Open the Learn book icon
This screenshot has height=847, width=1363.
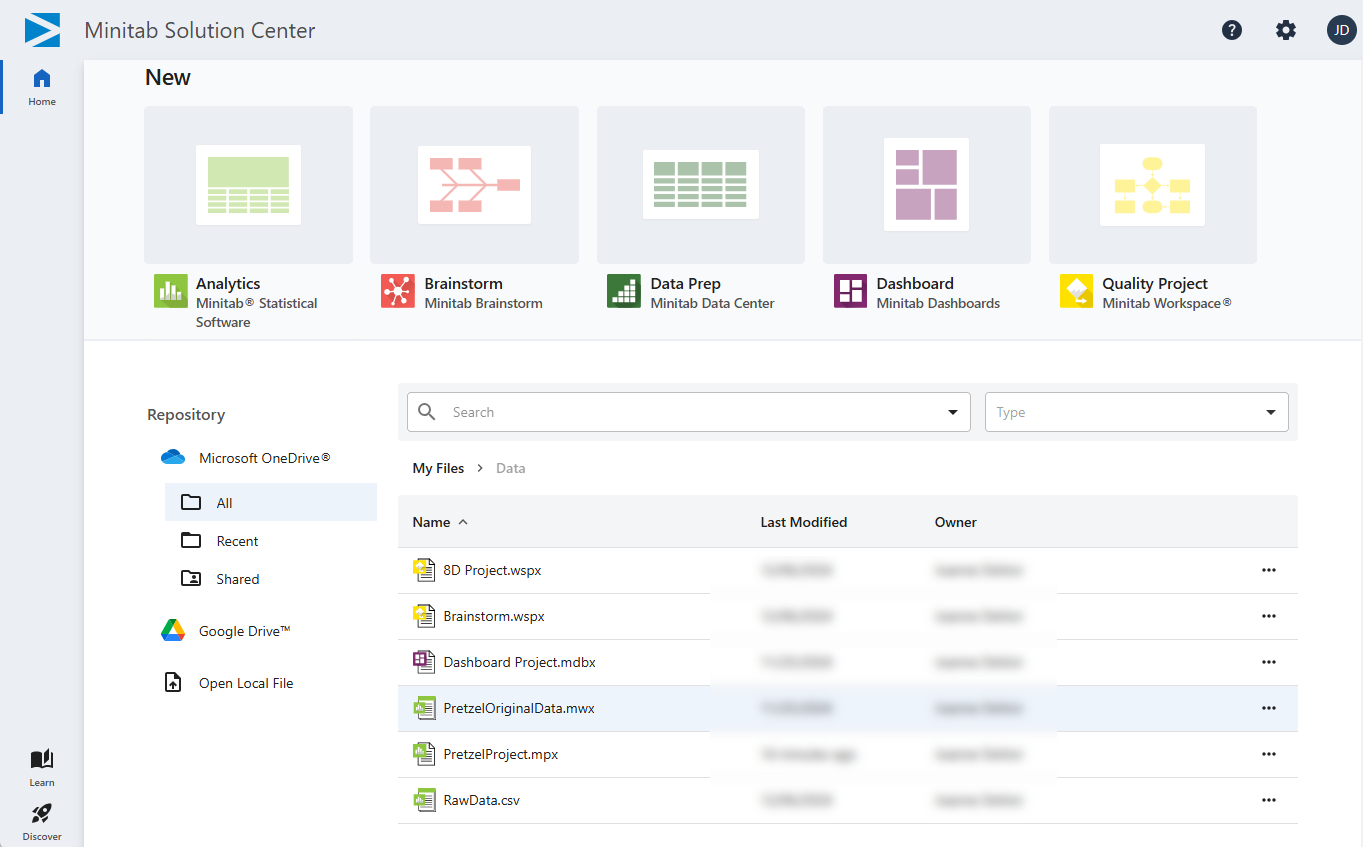[42, 759]
